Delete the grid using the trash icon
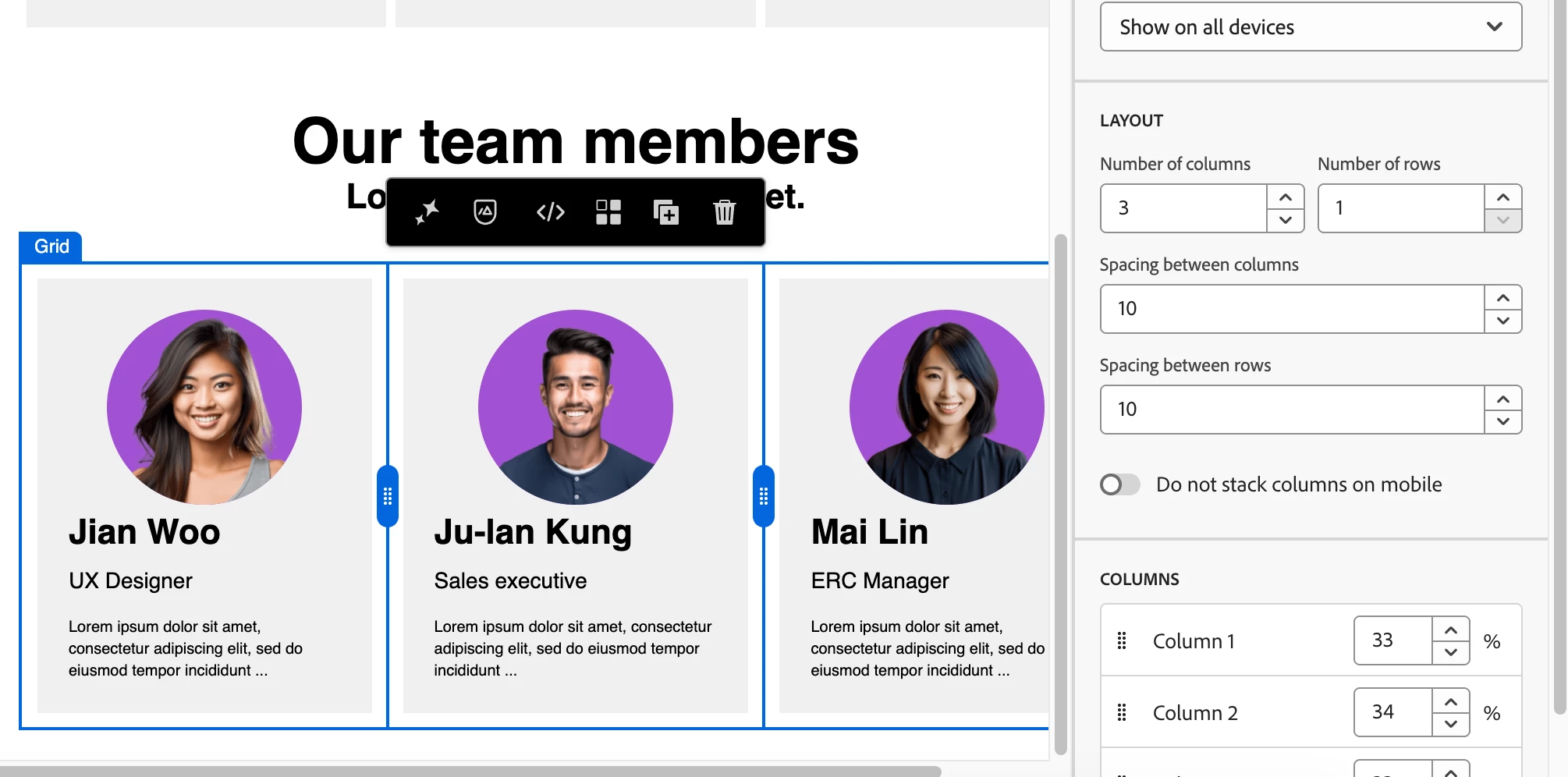The image size is (1568, 777). click(725, 211)
